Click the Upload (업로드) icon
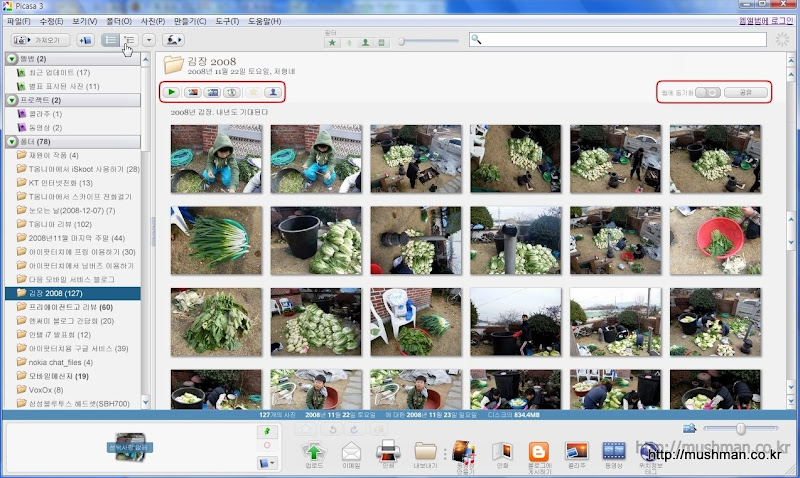This screenshot has height=478, width=800. [314, 455]
